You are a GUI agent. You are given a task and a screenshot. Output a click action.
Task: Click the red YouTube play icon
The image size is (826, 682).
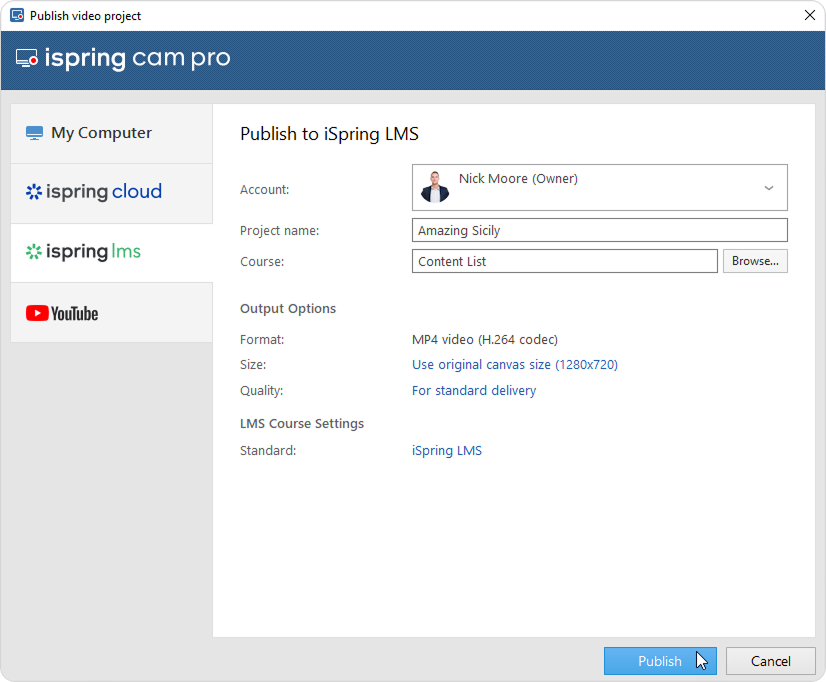[x=37, y=314]
